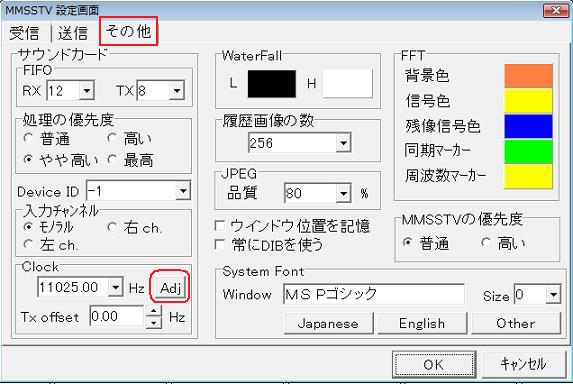Pick the WaterFall H white color
This screenshot has height=384, width=573.
point(348,84)
